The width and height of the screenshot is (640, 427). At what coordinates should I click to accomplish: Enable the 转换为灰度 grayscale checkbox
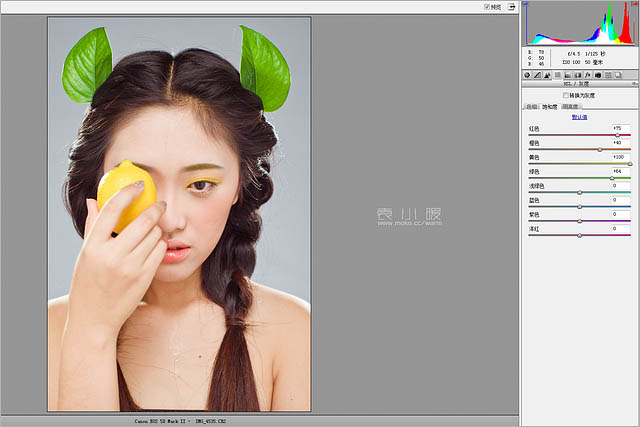click(566, 95)
